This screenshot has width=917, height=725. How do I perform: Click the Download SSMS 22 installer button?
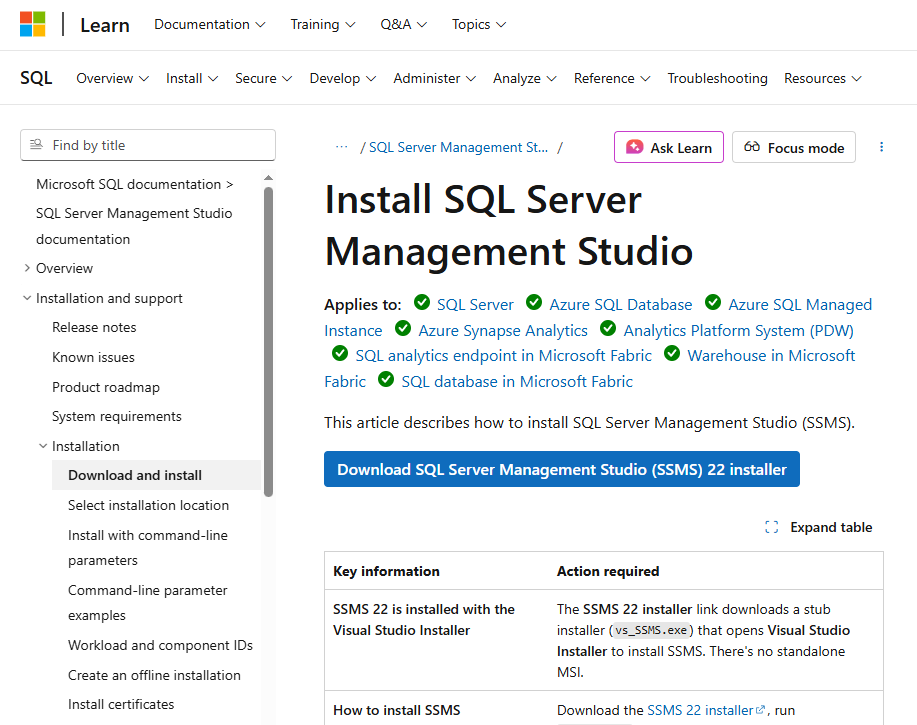pos(561,469)
